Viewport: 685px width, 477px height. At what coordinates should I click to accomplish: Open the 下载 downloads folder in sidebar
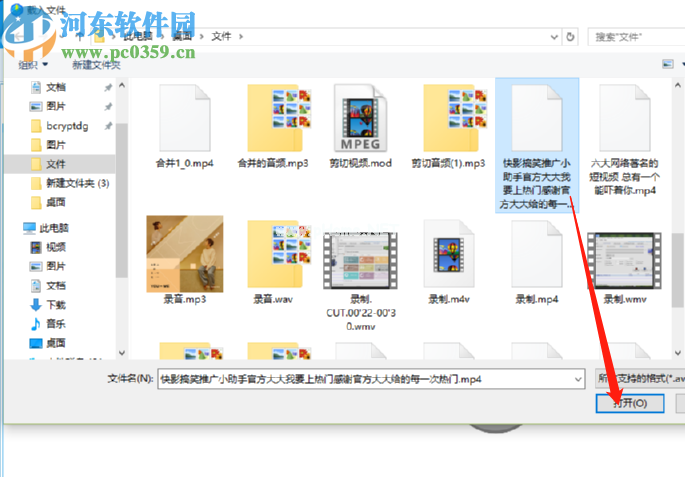(x=55, y=304)
